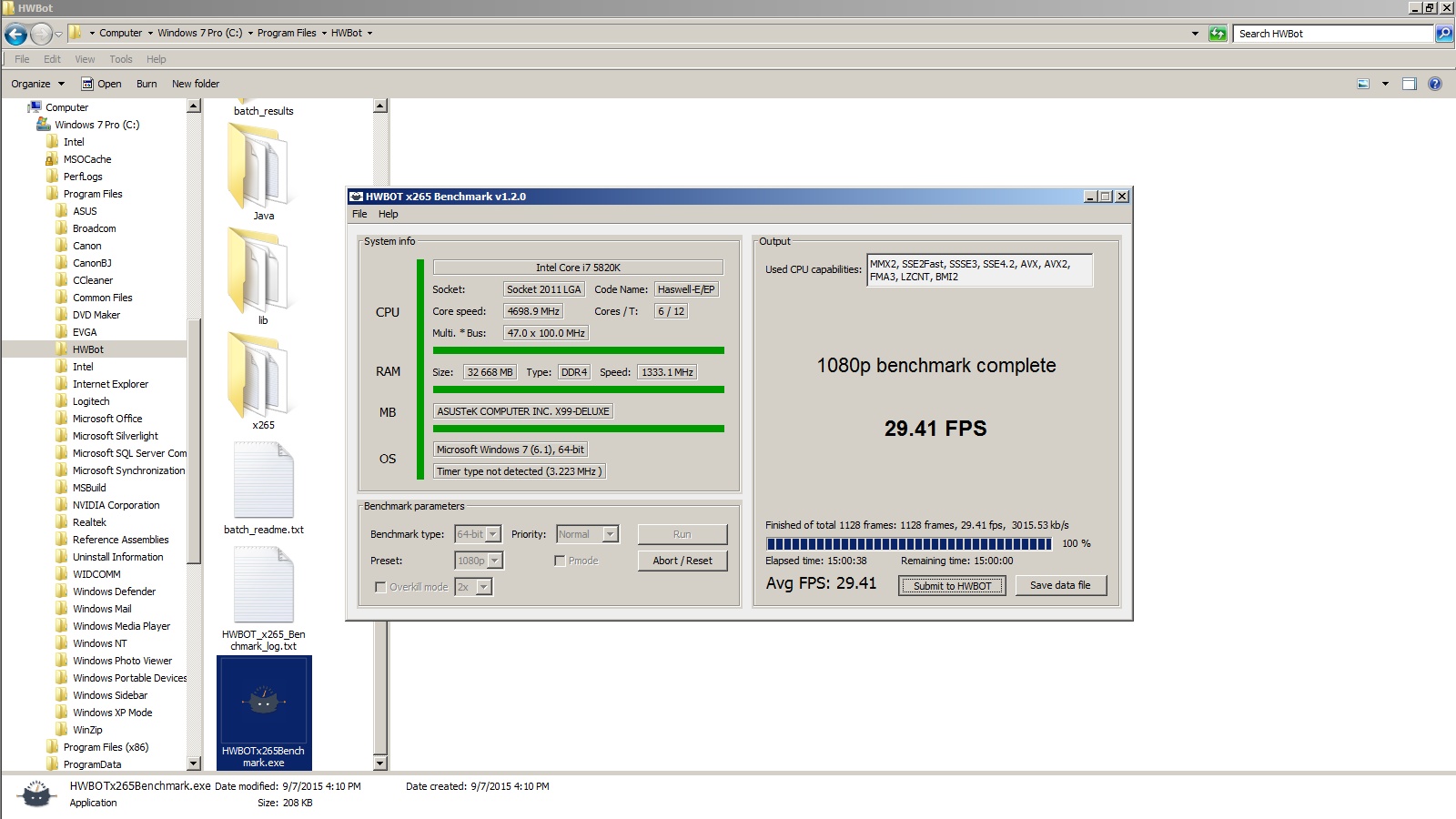Open the Benchmark type 64-bit dropdown
The image size is (1456, 819).
click(493, 534)
